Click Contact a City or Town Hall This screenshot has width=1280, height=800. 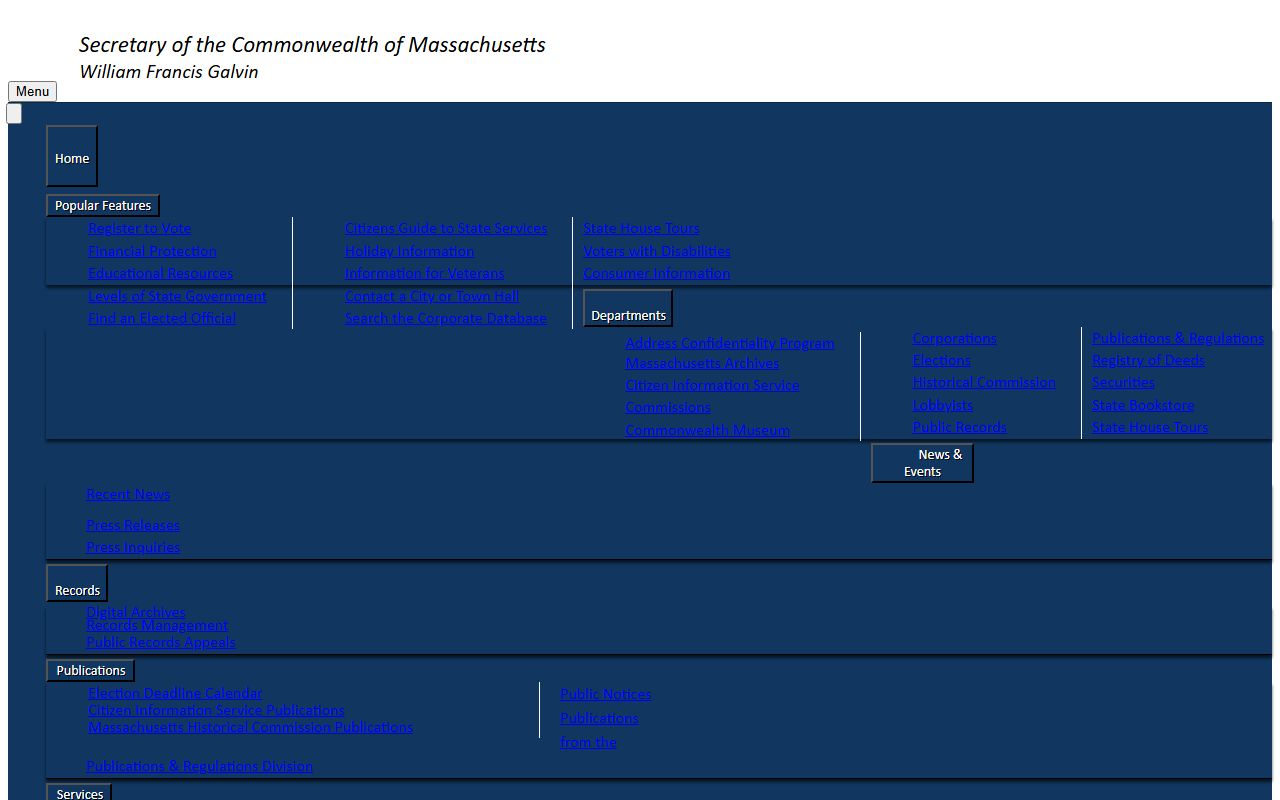coord(432,296)
